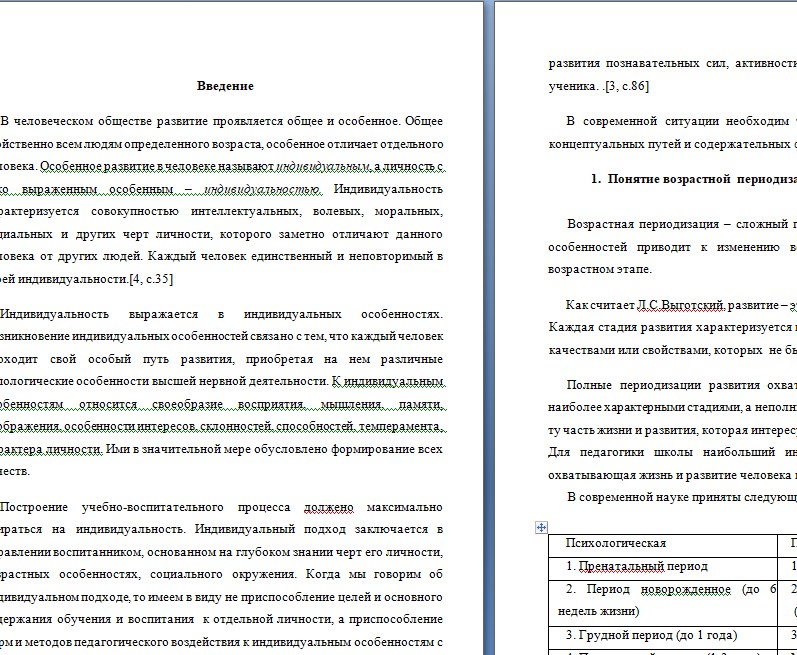Click the cell '1. Пренатальный период'
Image resolution: width=797 pixels, height=655 pixels.
tap(663, 569)
